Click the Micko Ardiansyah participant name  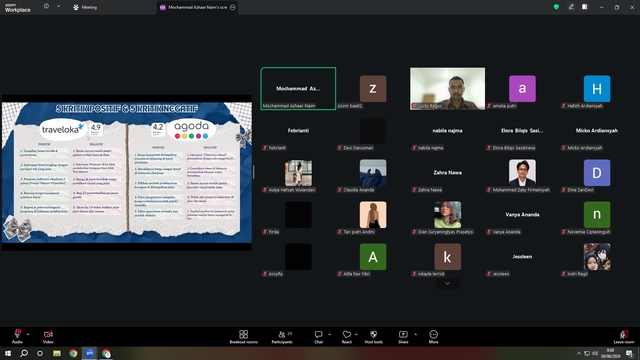pos(597,131)
